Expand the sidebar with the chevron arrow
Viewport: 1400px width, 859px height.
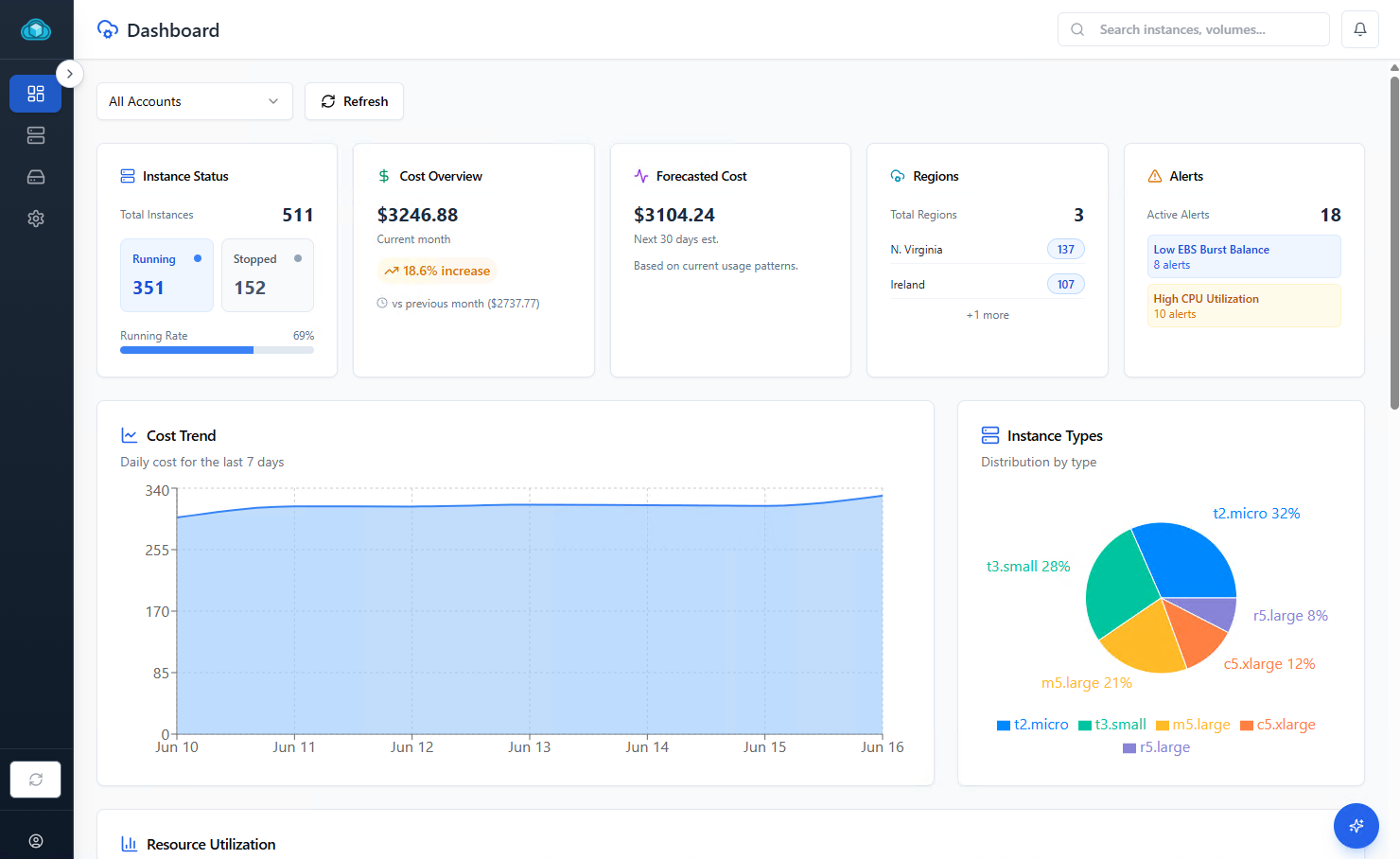69,73
